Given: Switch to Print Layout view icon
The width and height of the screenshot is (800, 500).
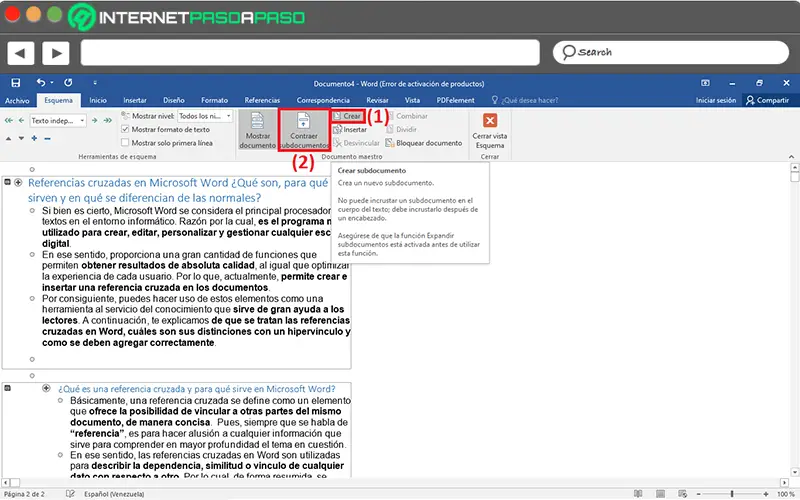Looking at the screenshot, I should [x=660, y=493].
